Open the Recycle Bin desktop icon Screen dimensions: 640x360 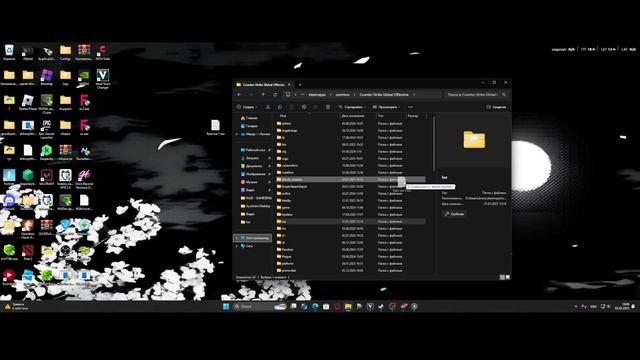(x=9, y=53)
